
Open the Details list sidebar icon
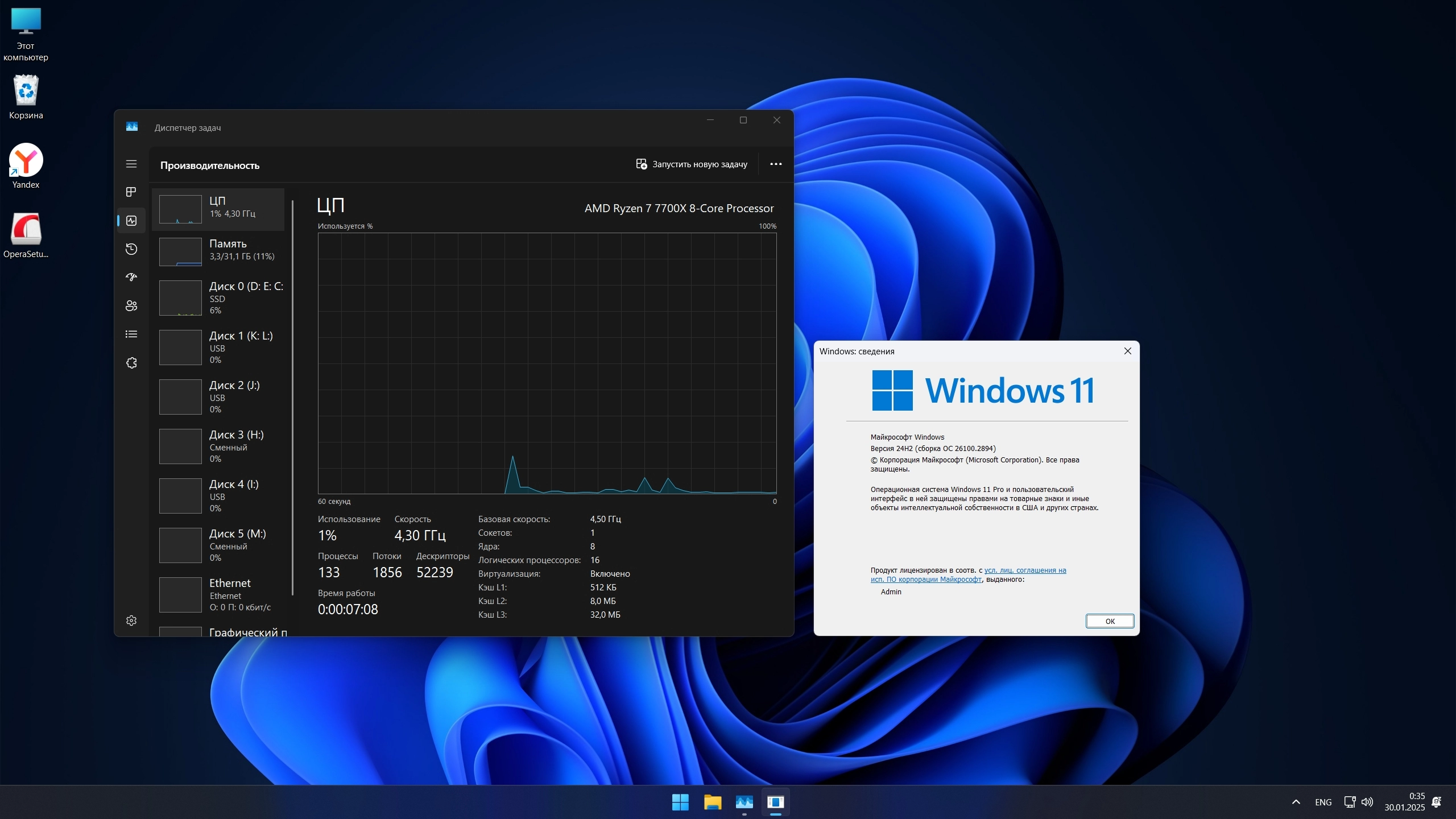131,334
